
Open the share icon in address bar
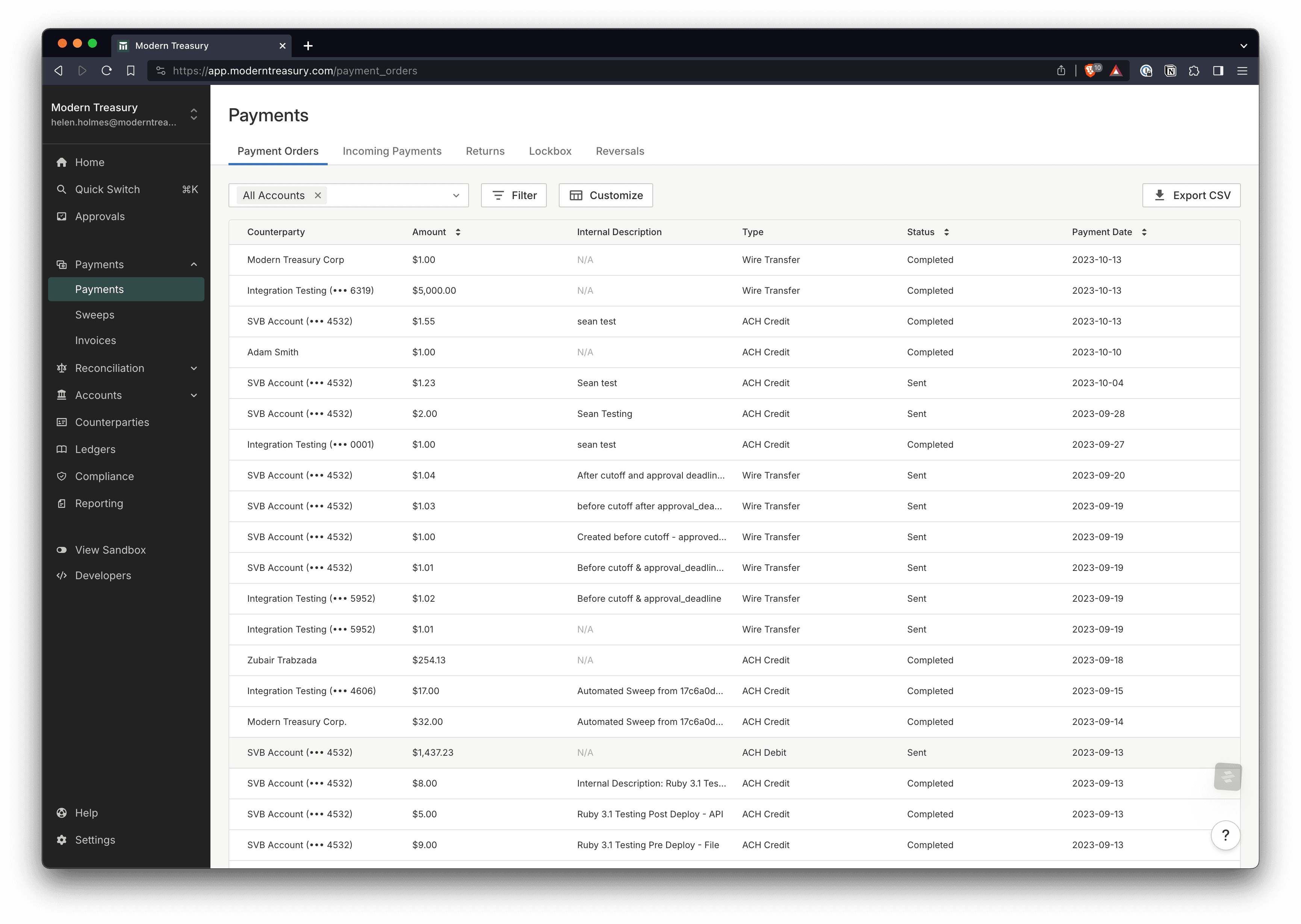click(x=1061, y=71)
